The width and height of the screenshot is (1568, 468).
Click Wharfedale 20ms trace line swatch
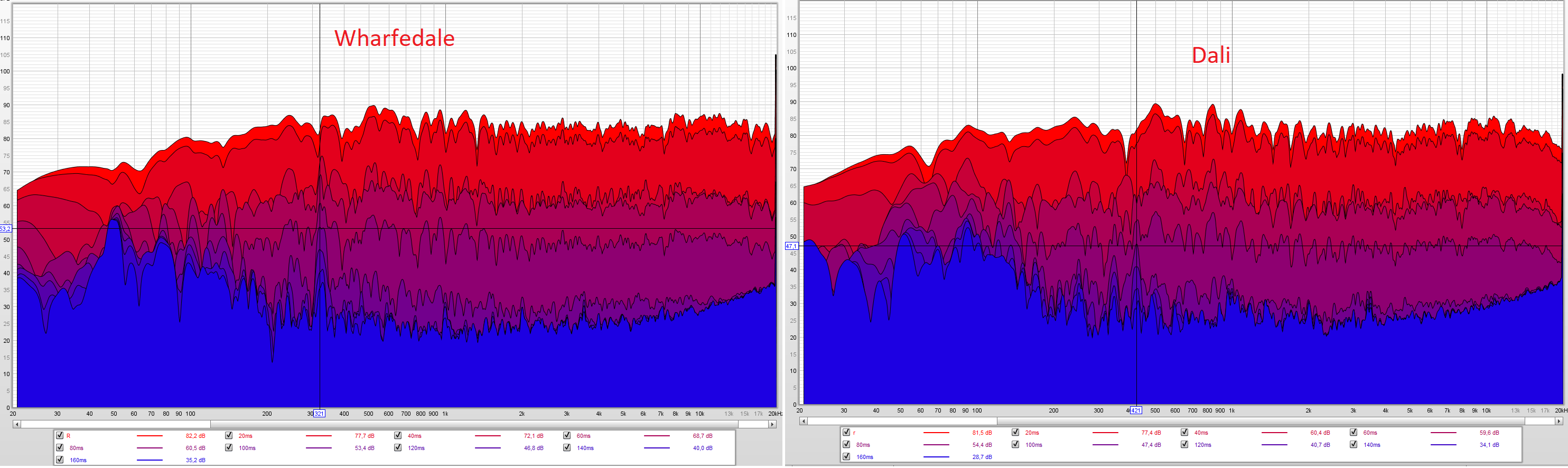point(319,436)
